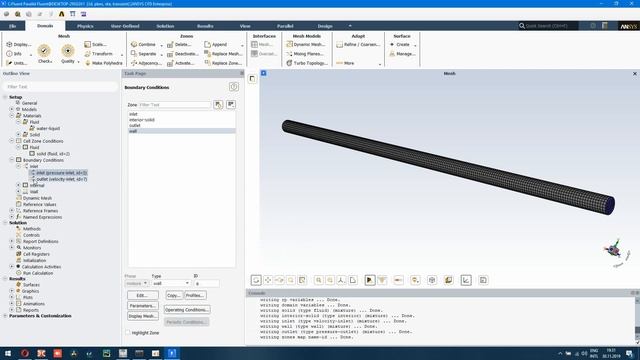The width and height of the screenshot is (640, 360).
Task: Click the Quick Search field
Action: (548, 26)
